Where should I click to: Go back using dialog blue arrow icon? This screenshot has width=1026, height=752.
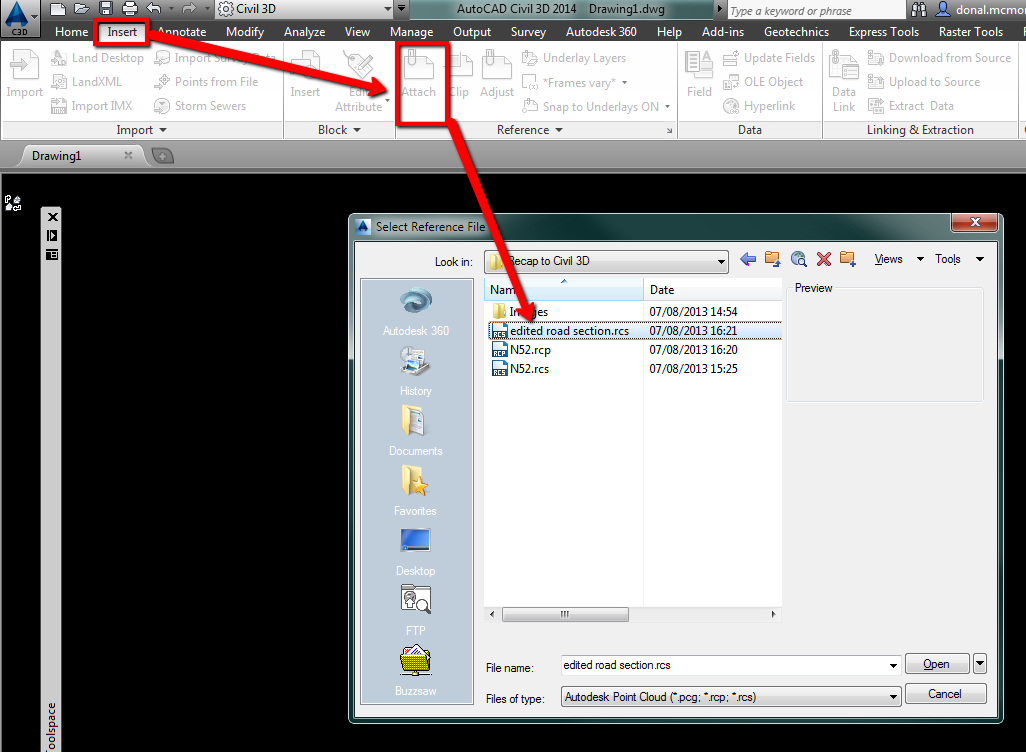[x=748, y=259]
